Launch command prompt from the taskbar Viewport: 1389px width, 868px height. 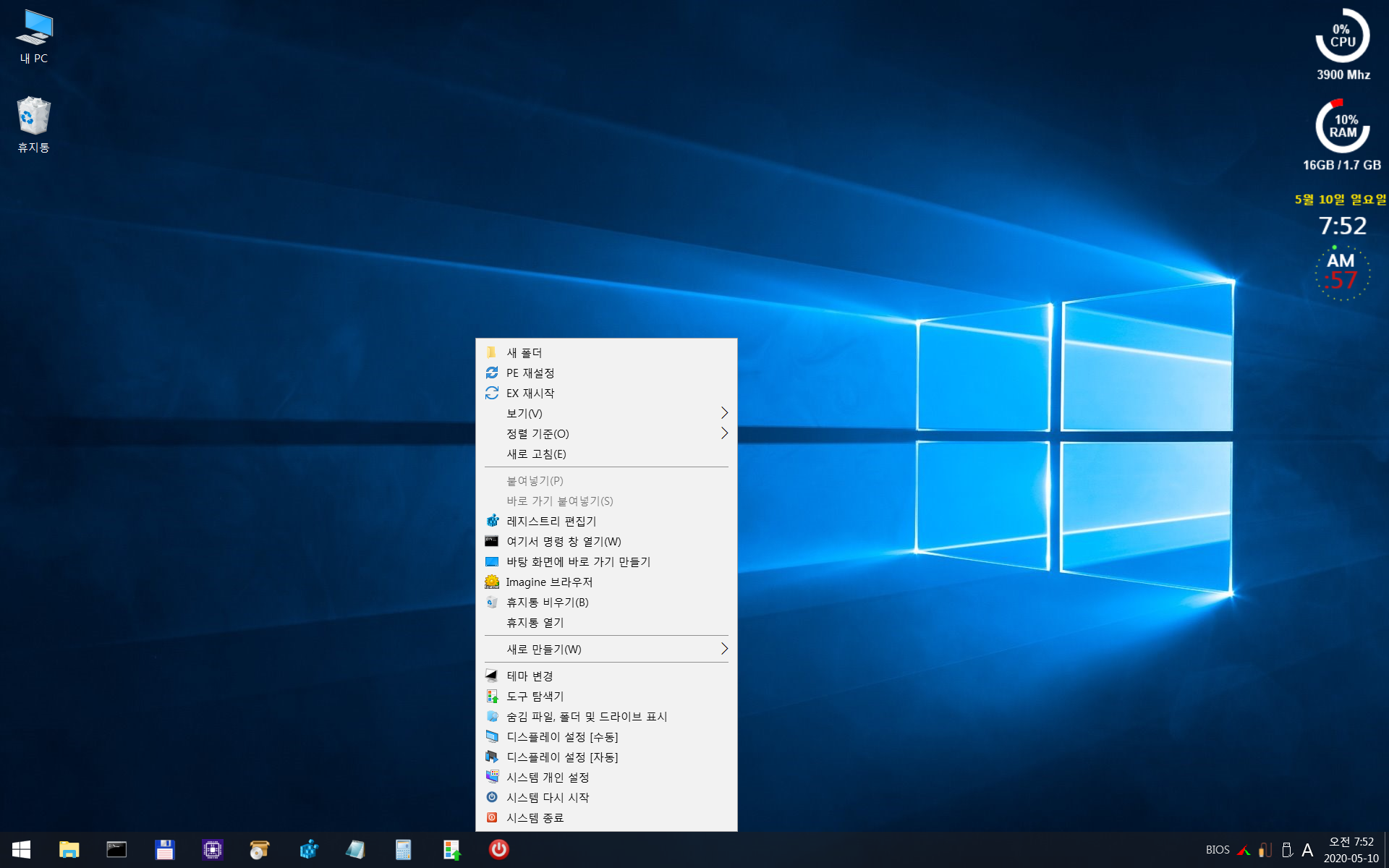116,849
